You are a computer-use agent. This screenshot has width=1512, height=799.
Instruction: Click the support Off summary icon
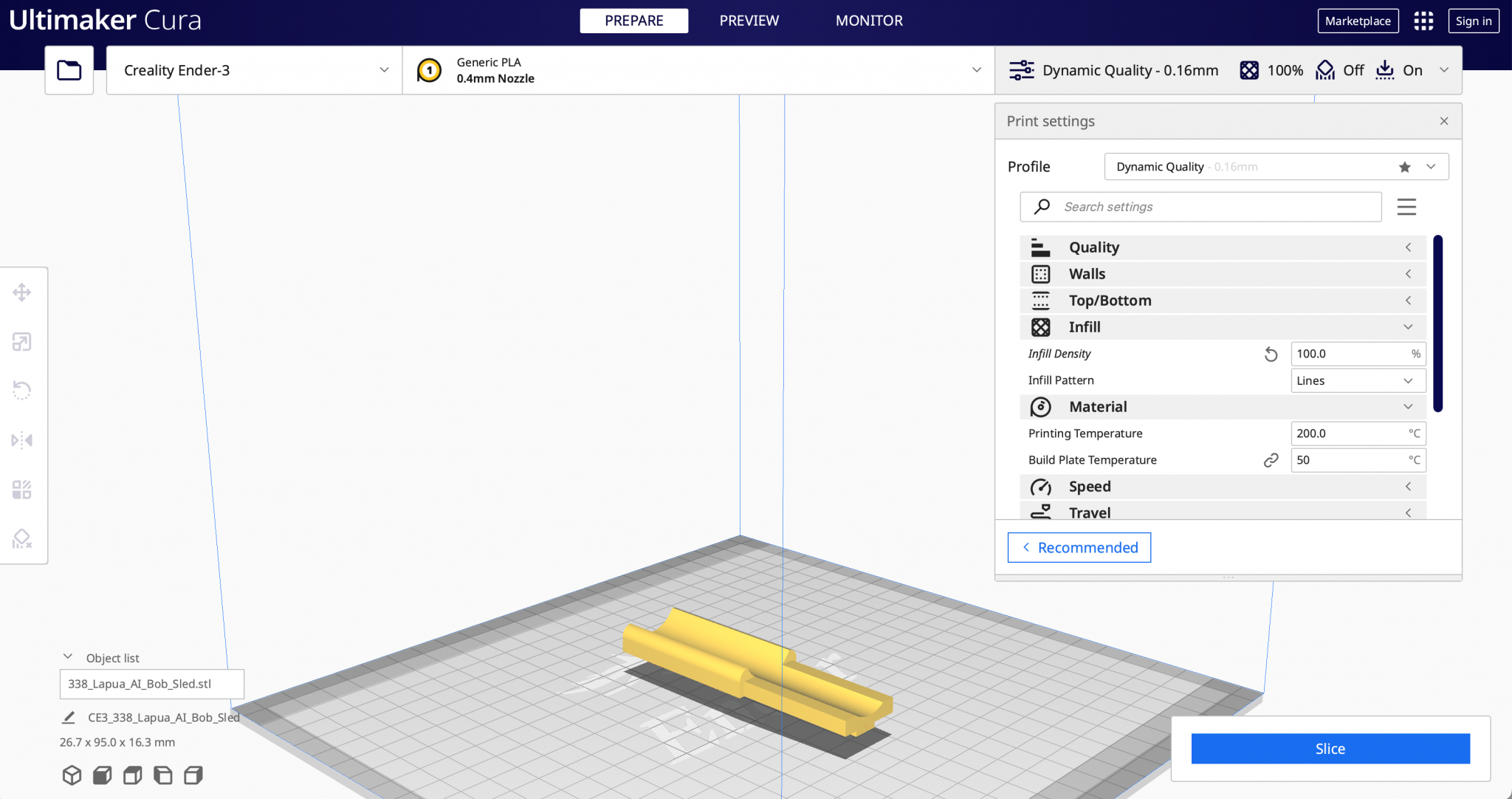1325,70
